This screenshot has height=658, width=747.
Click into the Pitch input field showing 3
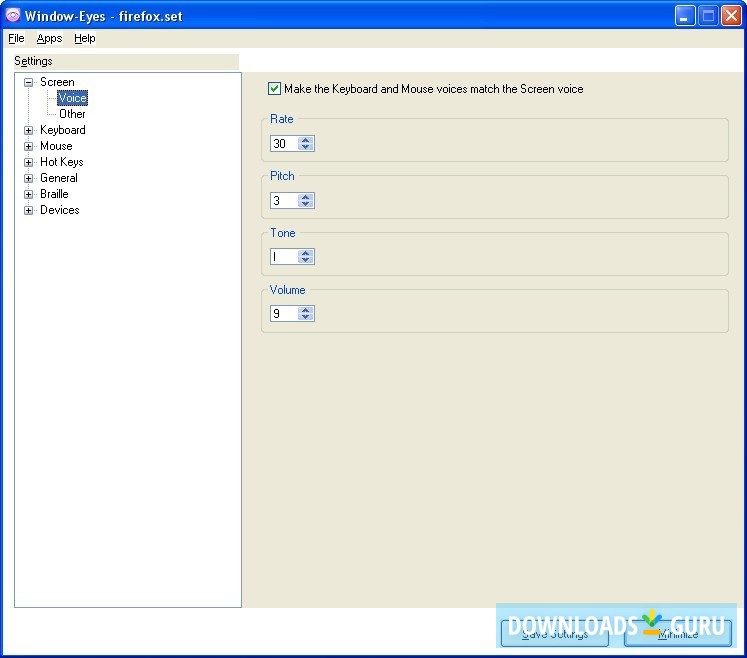(x=284, y=201)
